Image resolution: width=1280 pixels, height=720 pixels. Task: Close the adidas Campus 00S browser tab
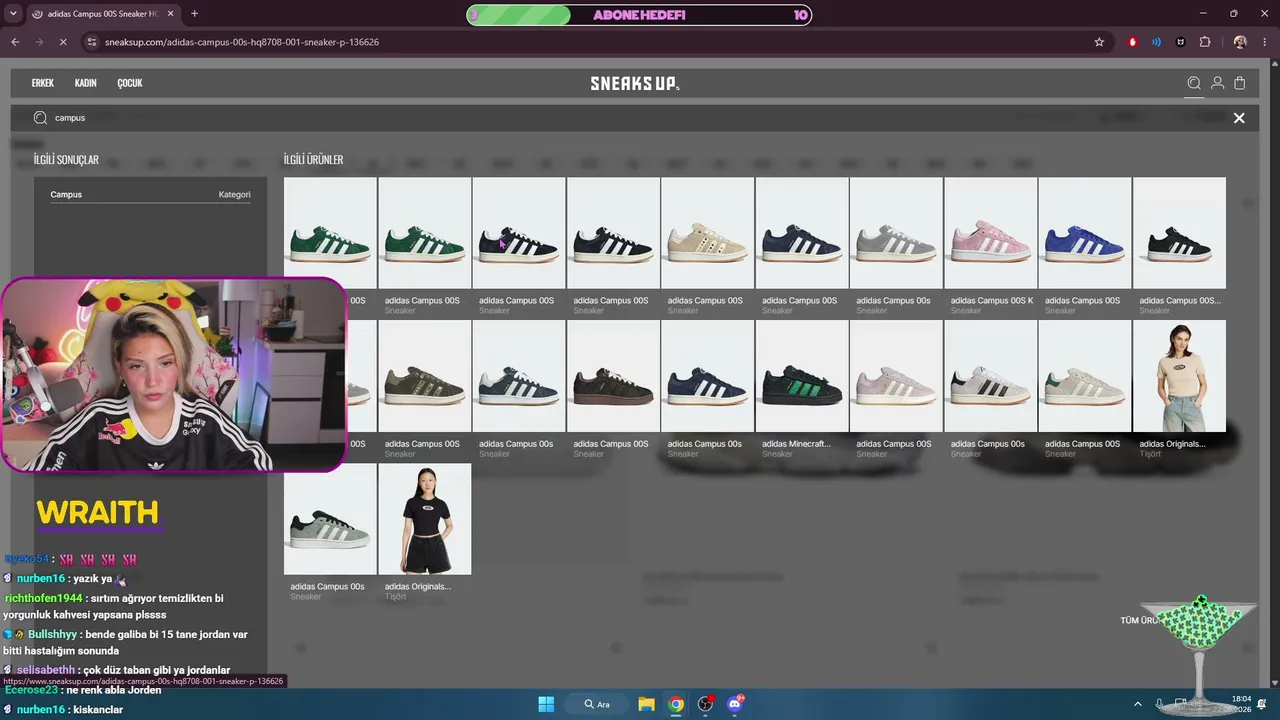[x=170, y=14]
